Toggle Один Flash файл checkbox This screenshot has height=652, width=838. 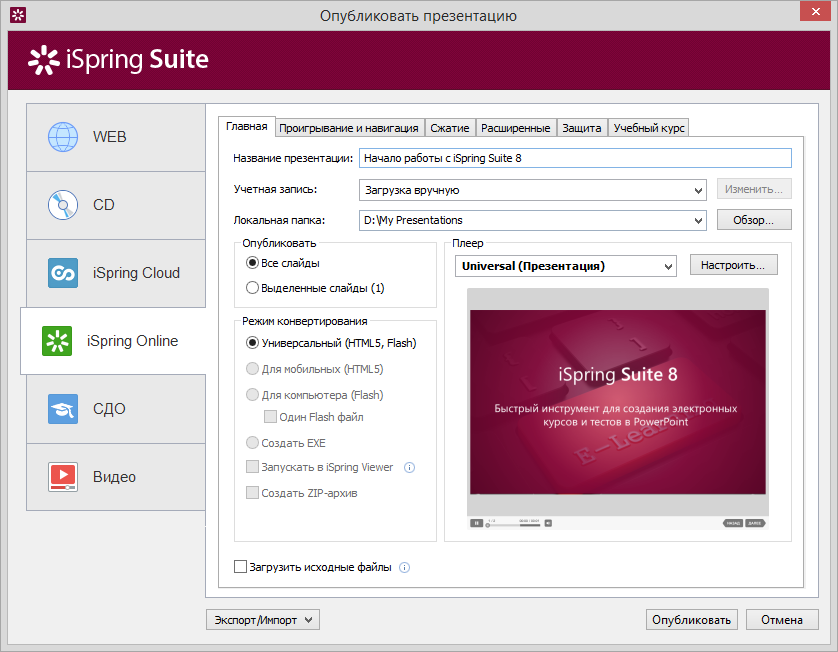point(270,417)
